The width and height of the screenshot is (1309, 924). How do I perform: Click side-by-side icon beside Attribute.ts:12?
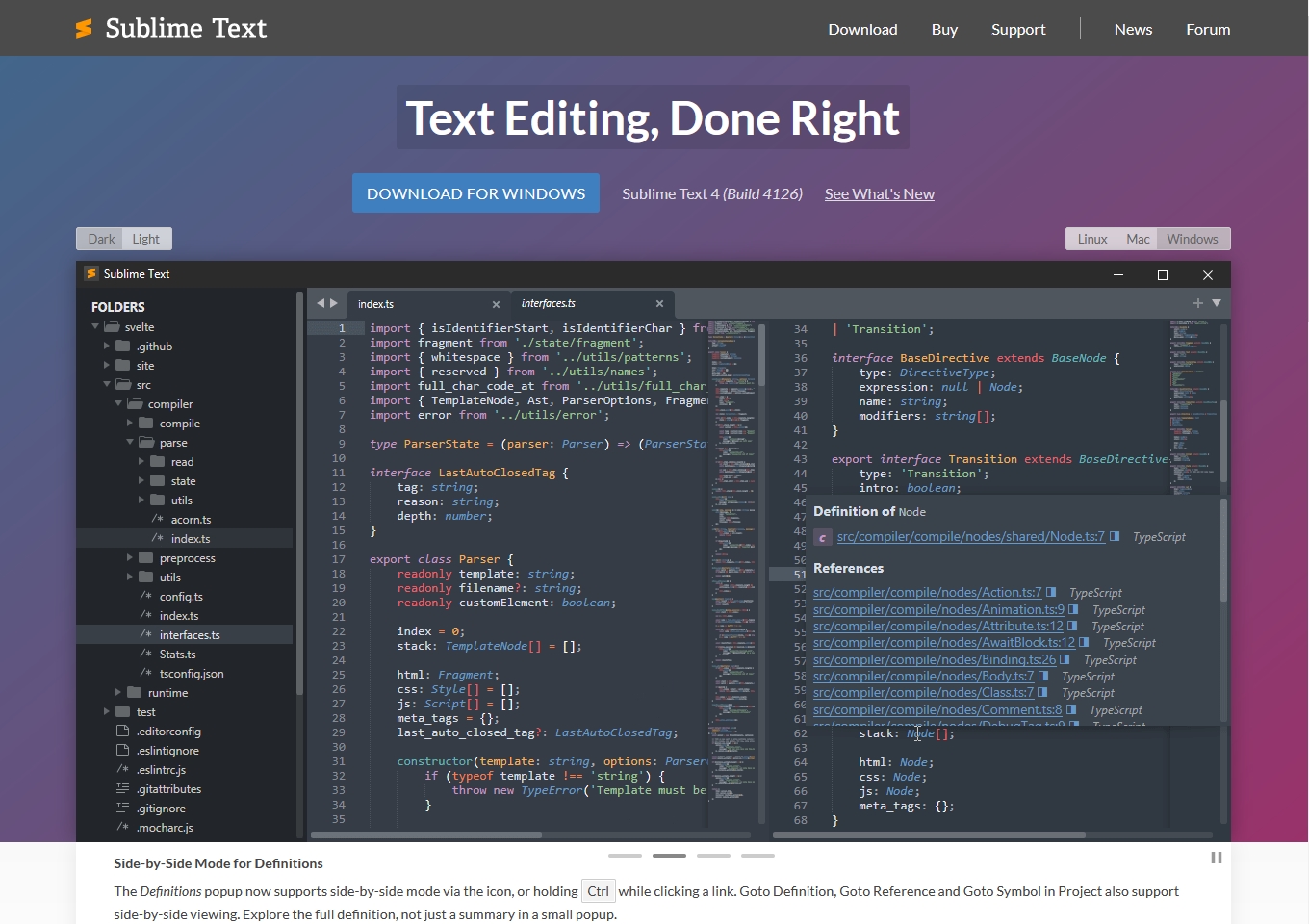pyautogui.click(x=1072, y=626)
